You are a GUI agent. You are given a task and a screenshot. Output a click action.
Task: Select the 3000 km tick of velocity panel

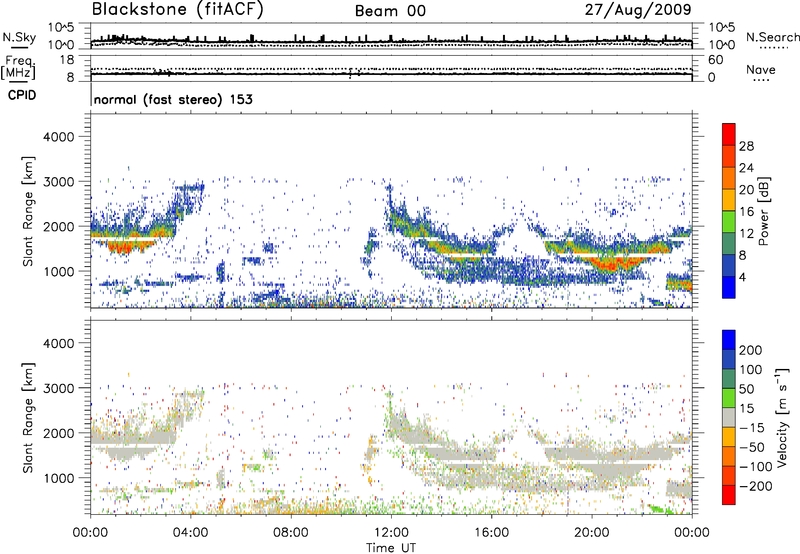[59, 388]
